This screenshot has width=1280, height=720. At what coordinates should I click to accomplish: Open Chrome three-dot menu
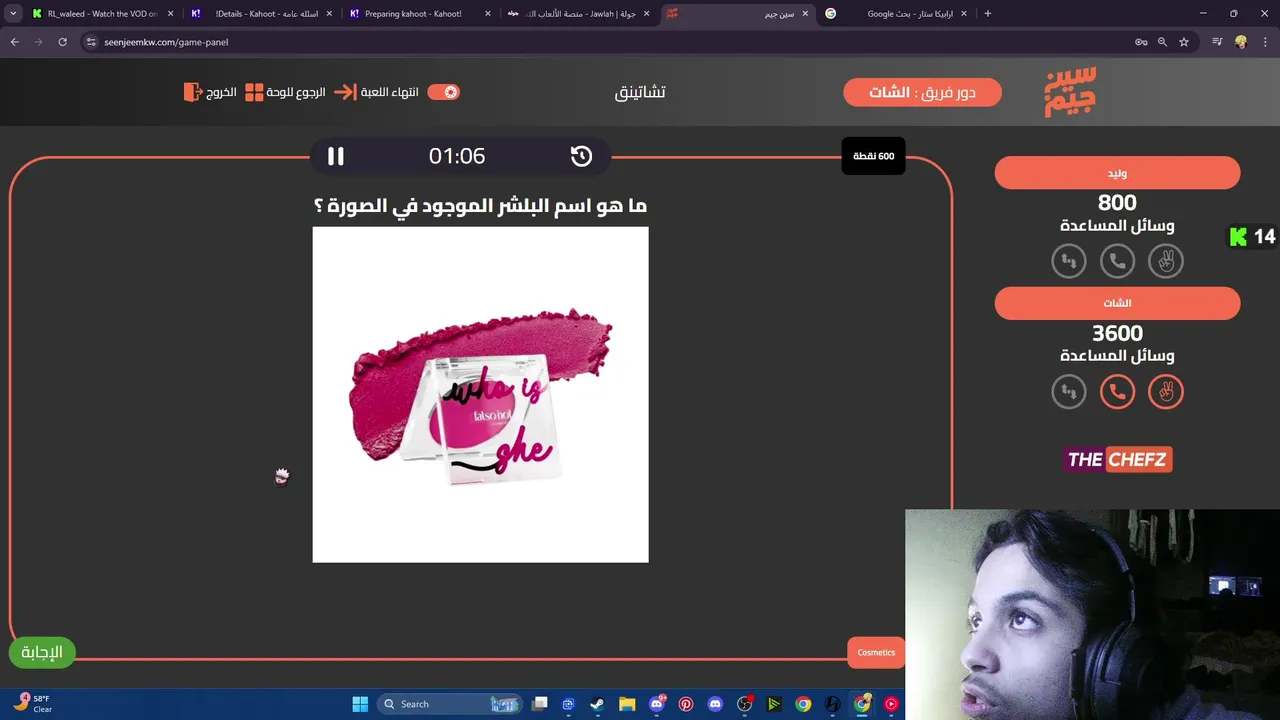point(1264,42)
